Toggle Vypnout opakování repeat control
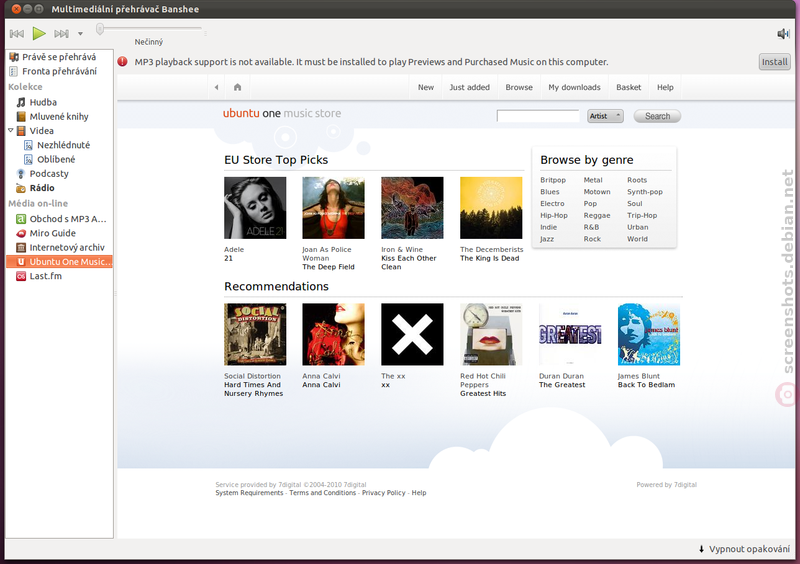The height and width of the screenshot is (564, 800). 744,549
